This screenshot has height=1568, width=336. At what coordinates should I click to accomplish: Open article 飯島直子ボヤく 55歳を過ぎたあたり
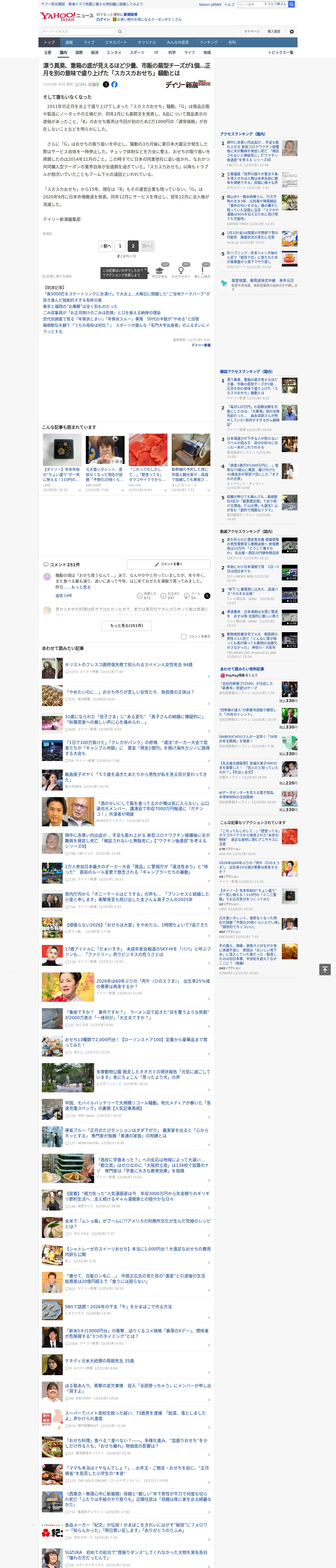(136, 777)
